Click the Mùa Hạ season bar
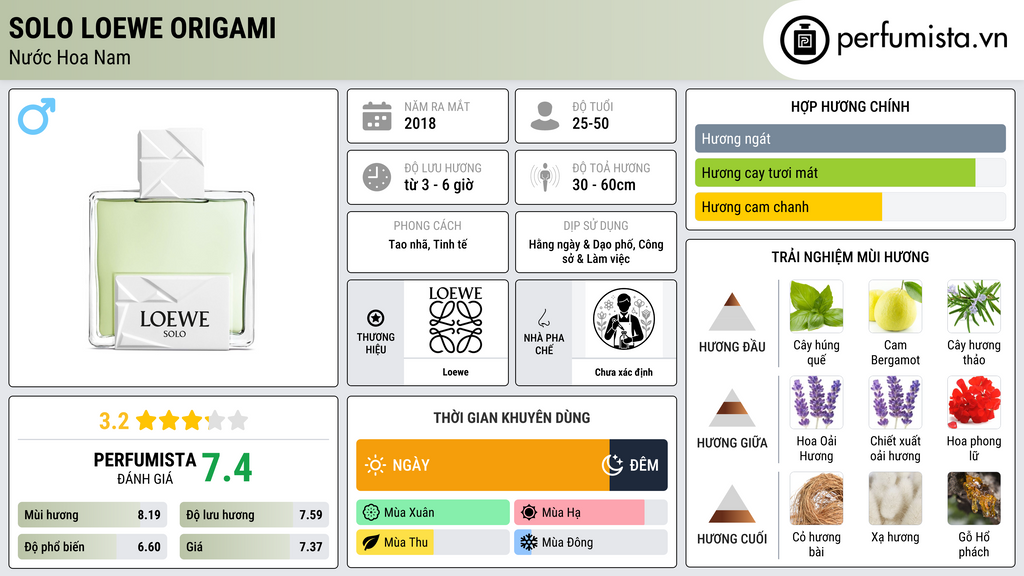Viewport: 1024px width, 576px height. click(590, 513)
